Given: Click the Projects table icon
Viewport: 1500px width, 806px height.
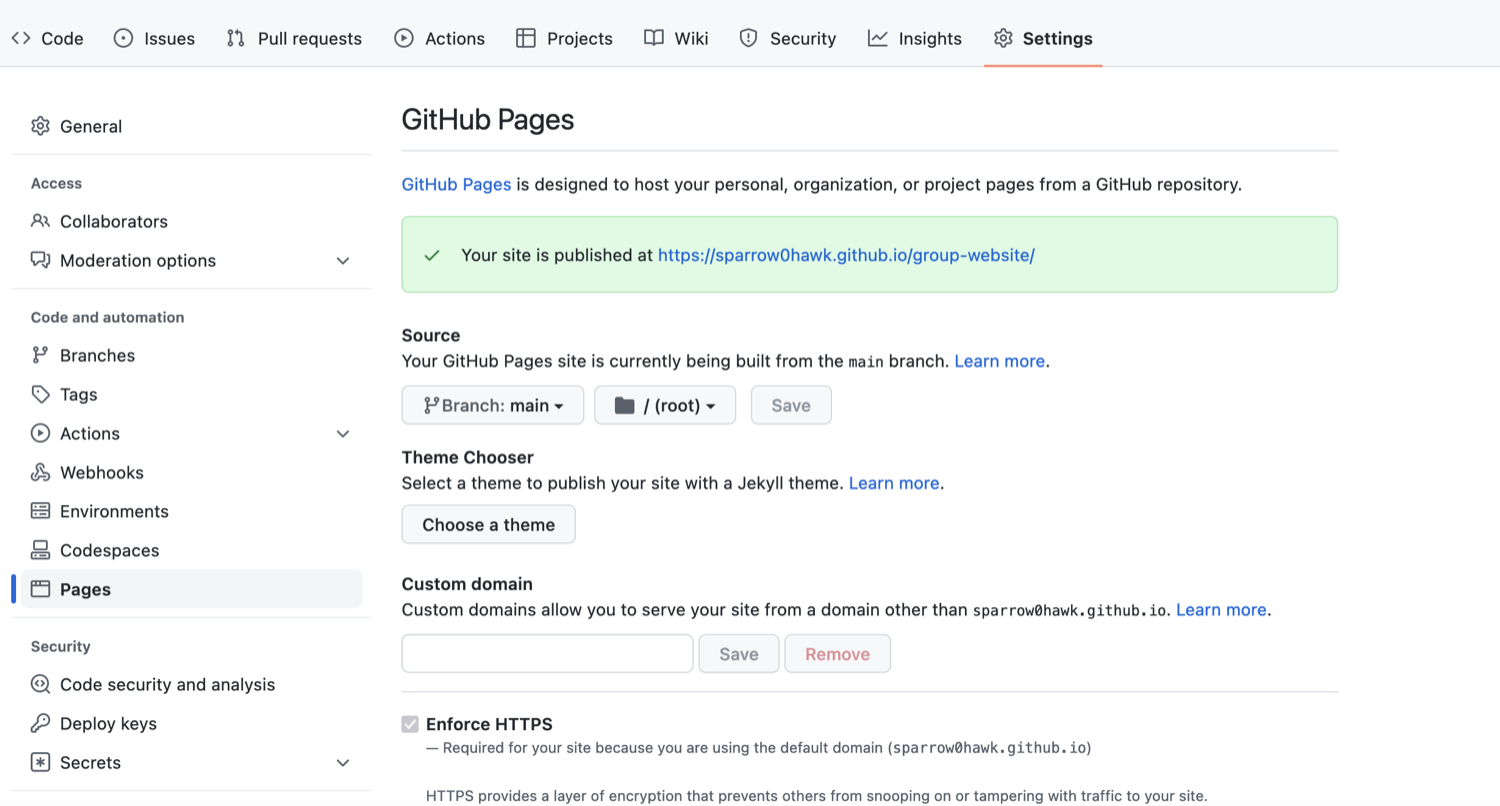Looking at the screenshot, I should [526, 38].
